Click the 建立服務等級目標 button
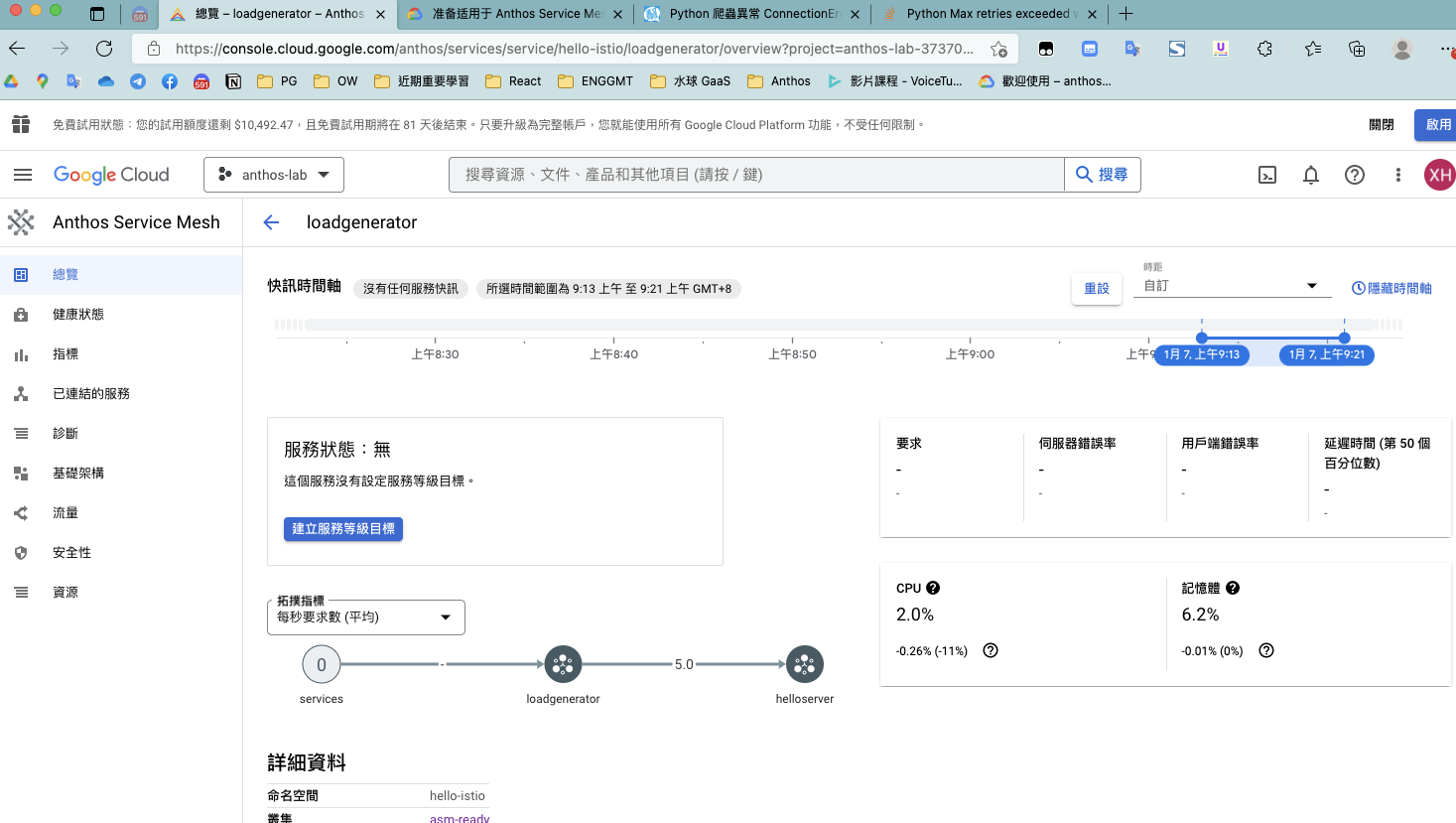 click(343, 529)
